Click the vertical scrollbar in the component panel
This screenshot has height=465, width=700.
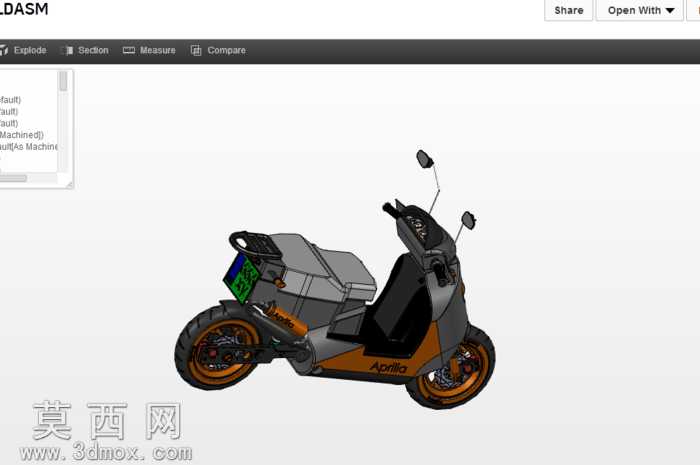tap(63, 120)
